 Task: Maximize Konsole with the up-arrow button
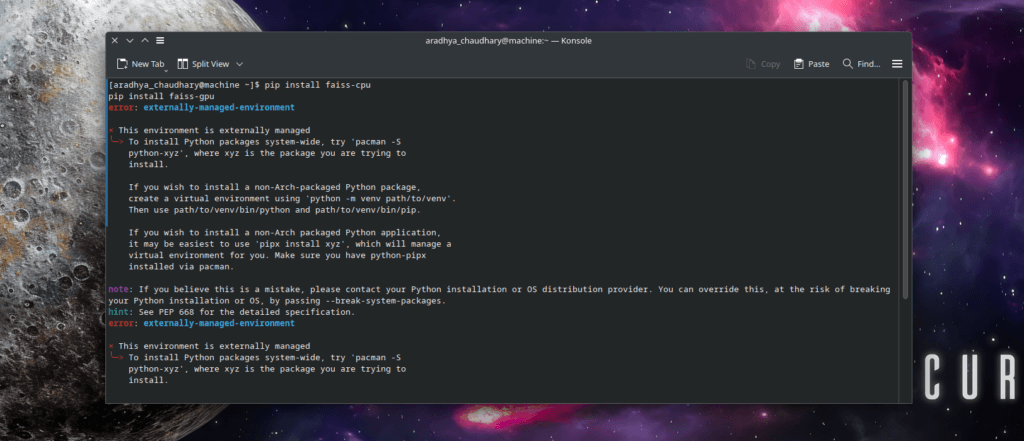pos(144,40)
